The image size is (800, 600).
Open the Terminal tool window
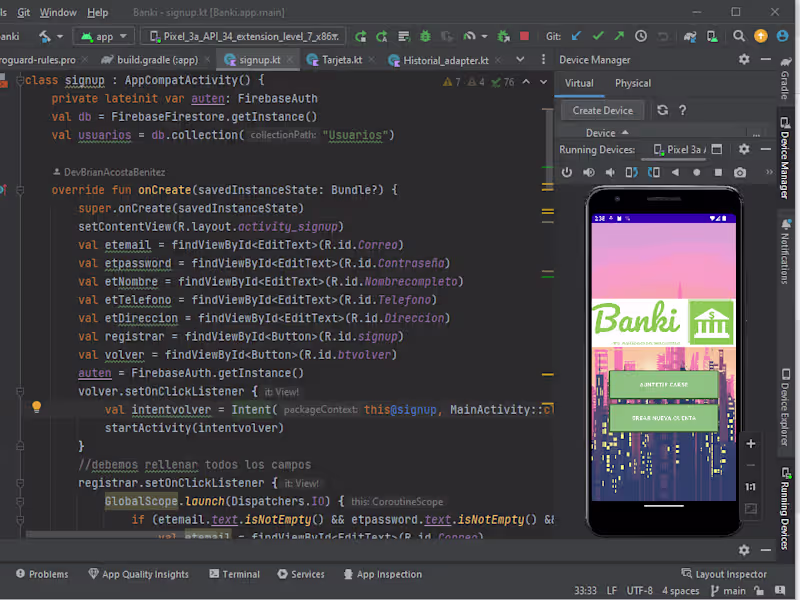[x=235, y=574]
